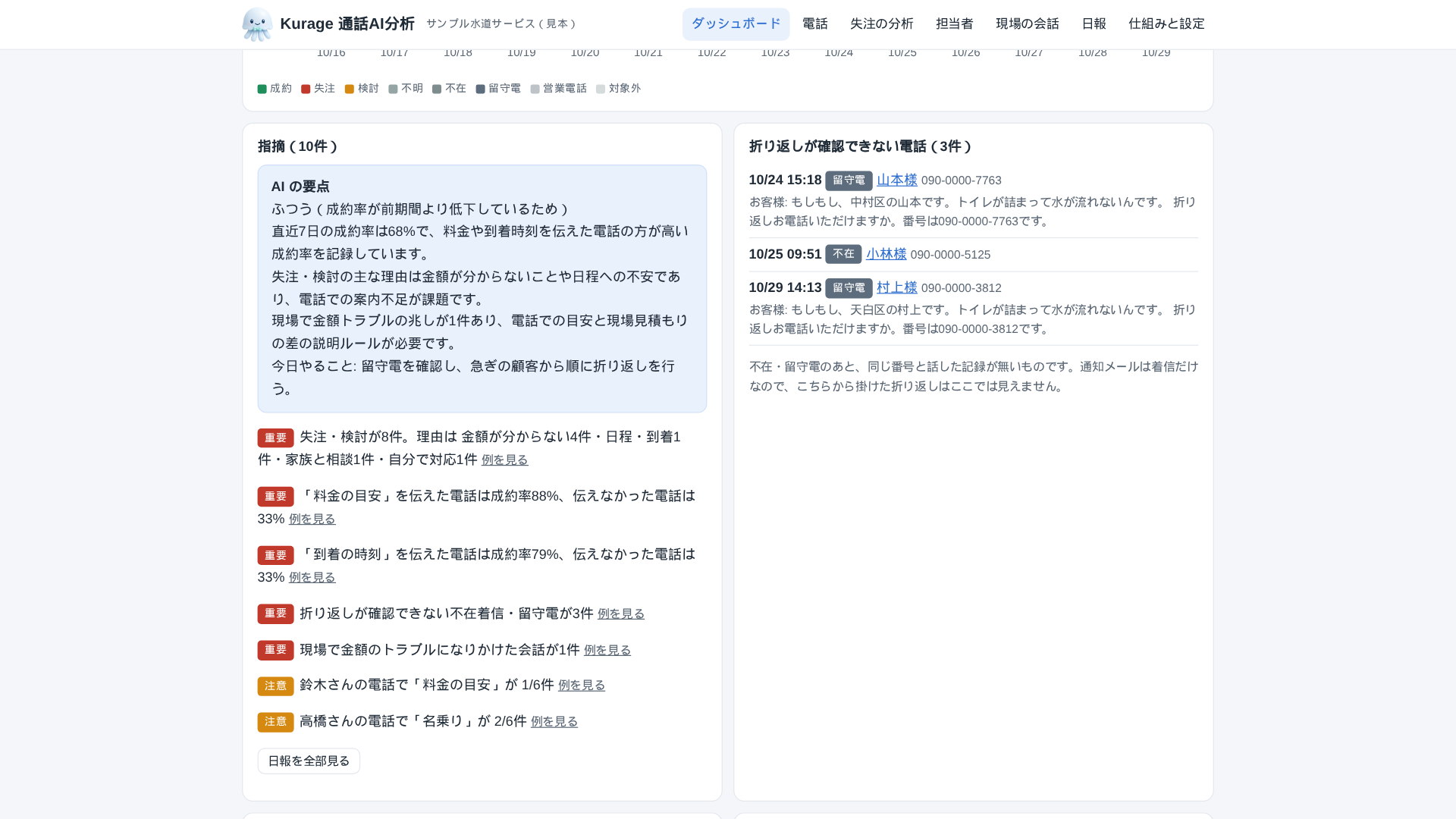Open 例を見る for 到着の時刻 成約率79%
Image resolution: width=1456 pixels, height=819 pixels.
[312, 578]
